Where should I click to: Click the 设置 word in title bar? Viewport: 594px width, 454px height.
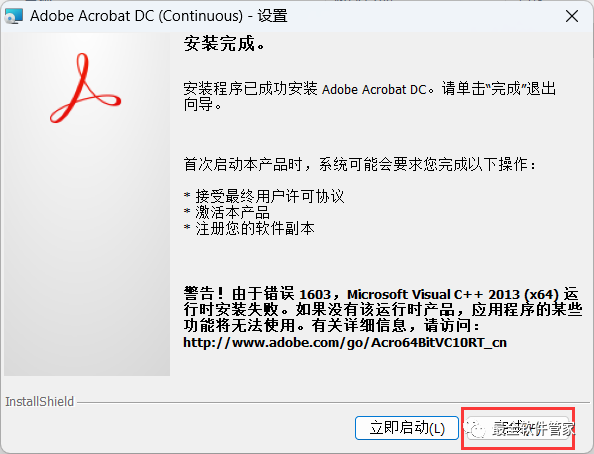(272, 16)
